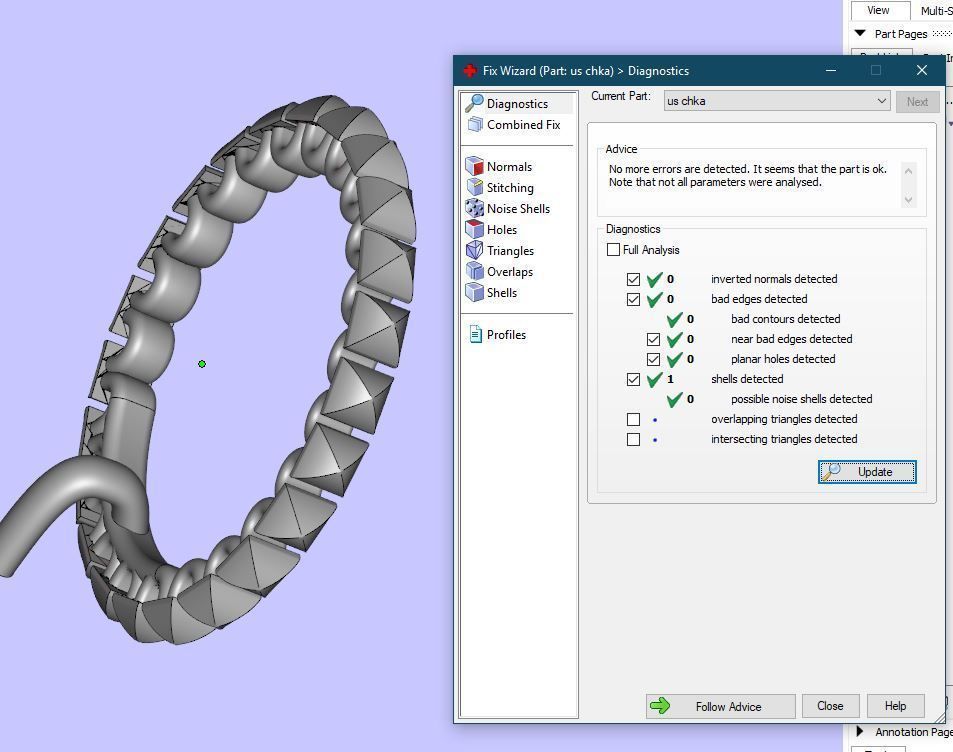953x752 pixels.
Task: Enable the Full Analysis checkbox
Action: tap(613, 250)
